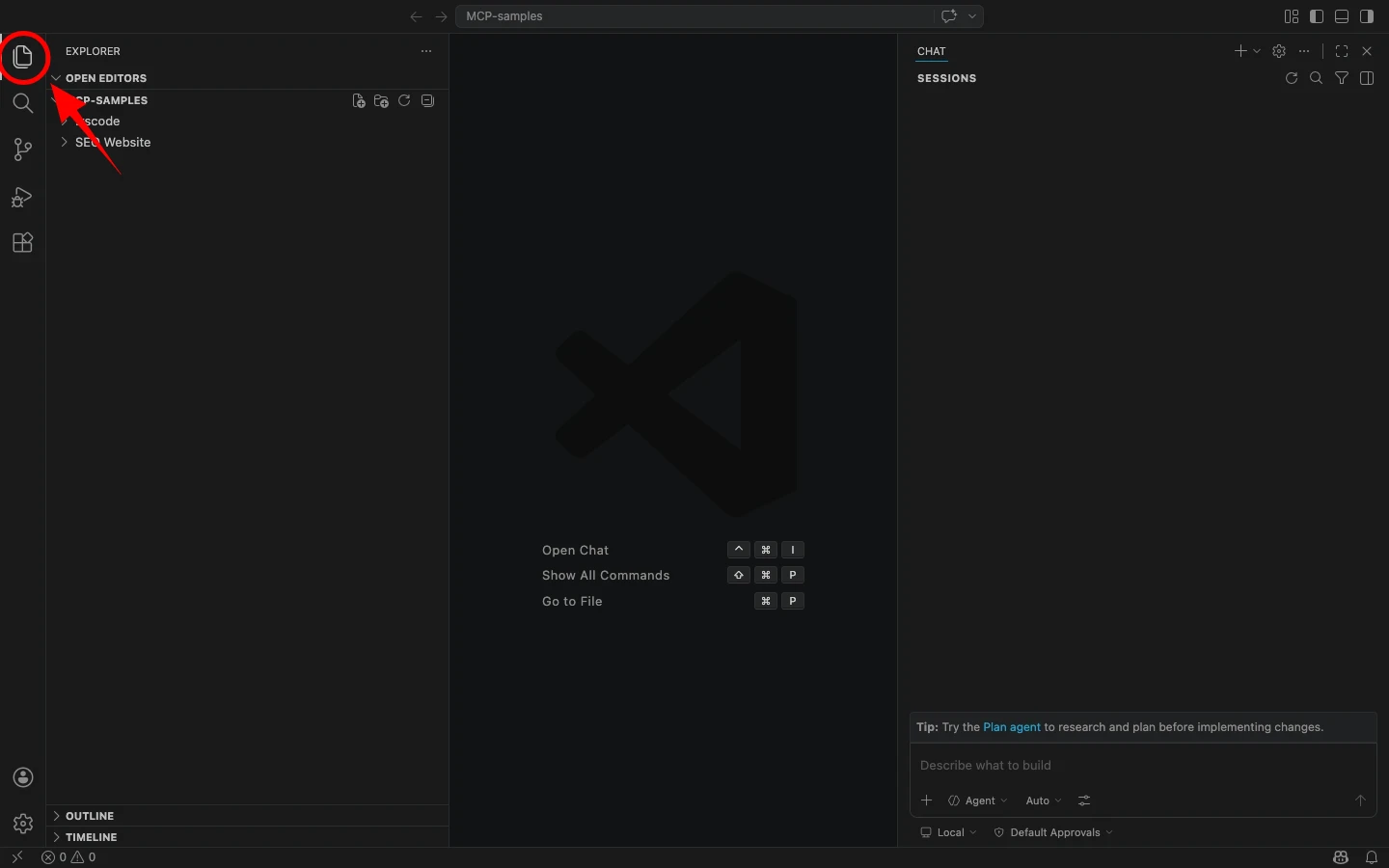
Task: Go forward using the title bar arrow
Action: (441, 16)
